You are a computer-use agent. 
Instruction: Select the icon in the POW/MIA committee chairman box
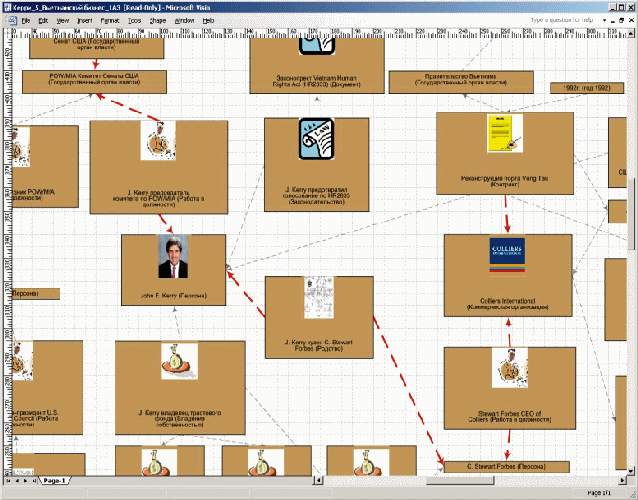click(x=154, y=141)
